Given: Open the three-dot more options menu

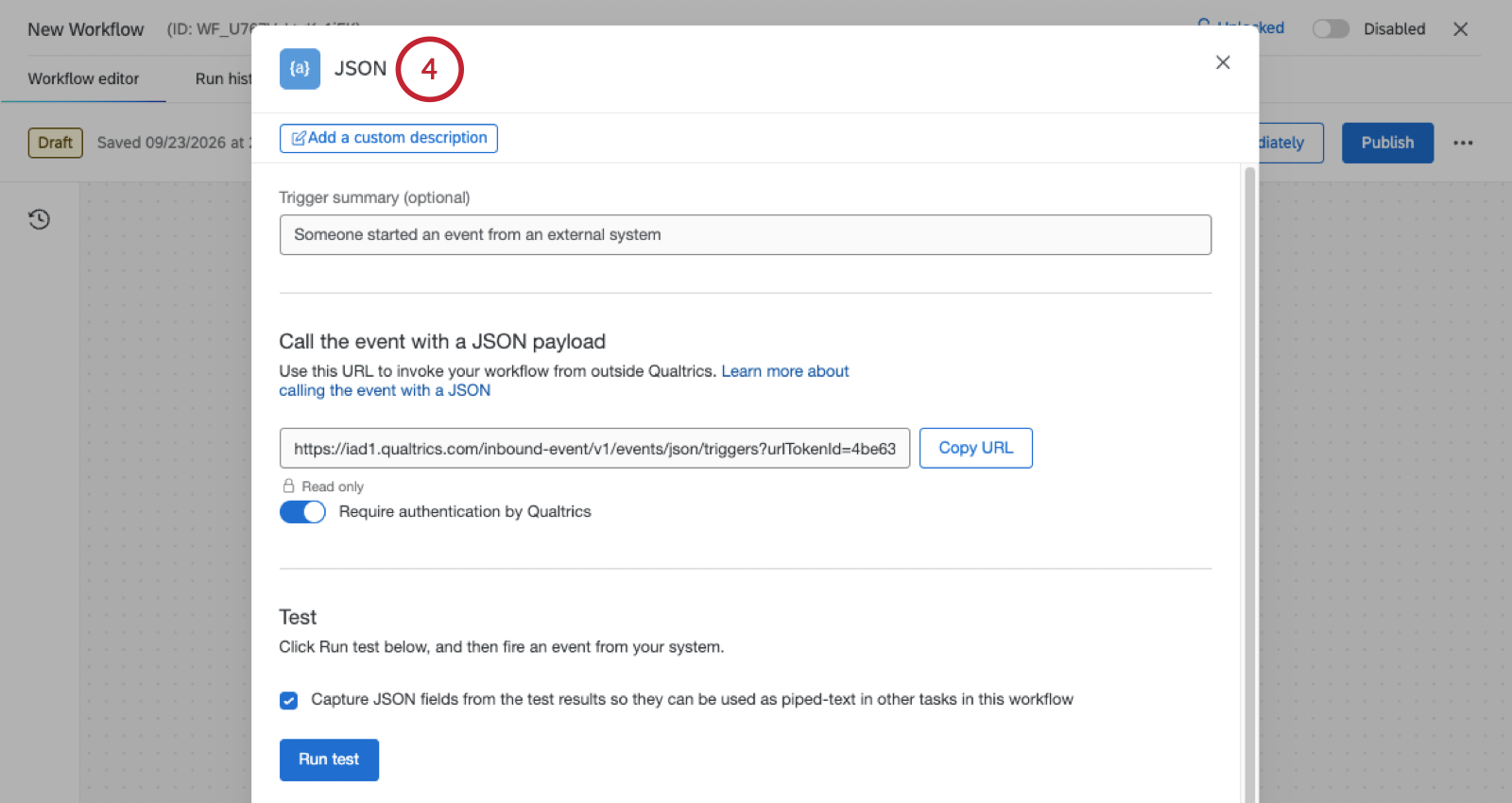Looking at the screenshot, I should [1463, 143].
